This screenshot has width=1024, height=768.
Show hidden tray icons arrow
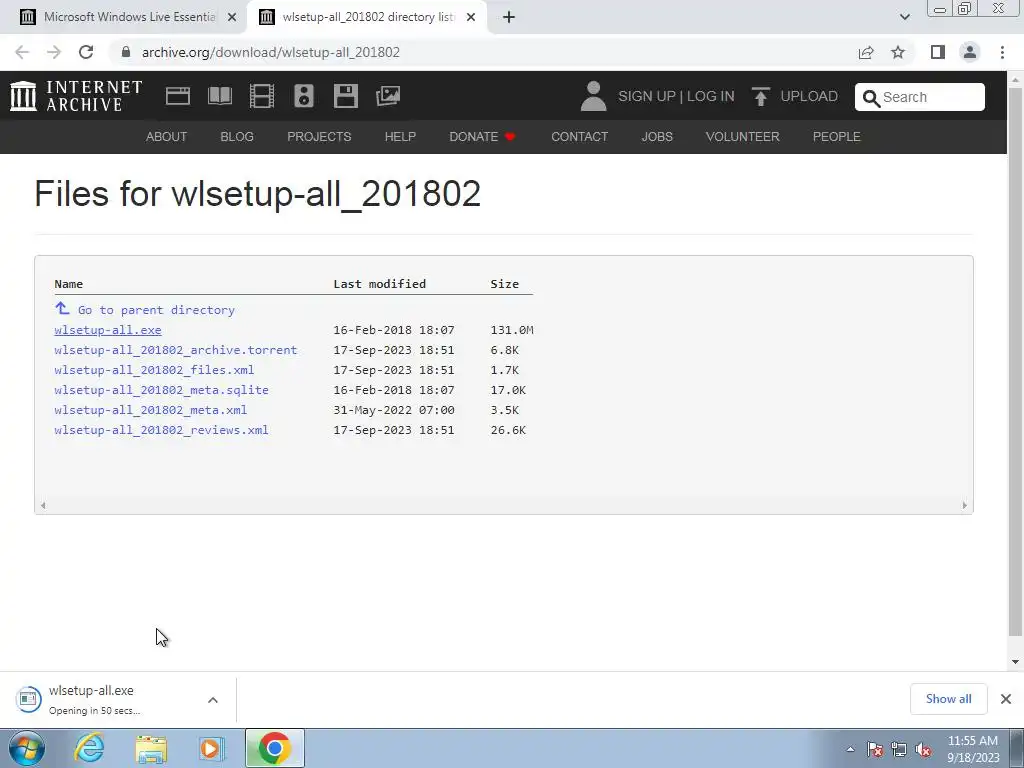[x=850, y=750]
